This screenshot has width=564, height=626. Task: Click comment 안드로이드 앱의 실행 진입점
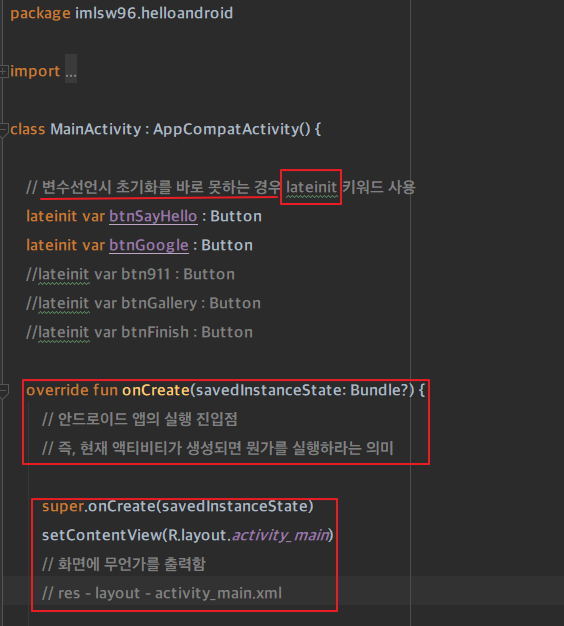coord(140,419)
